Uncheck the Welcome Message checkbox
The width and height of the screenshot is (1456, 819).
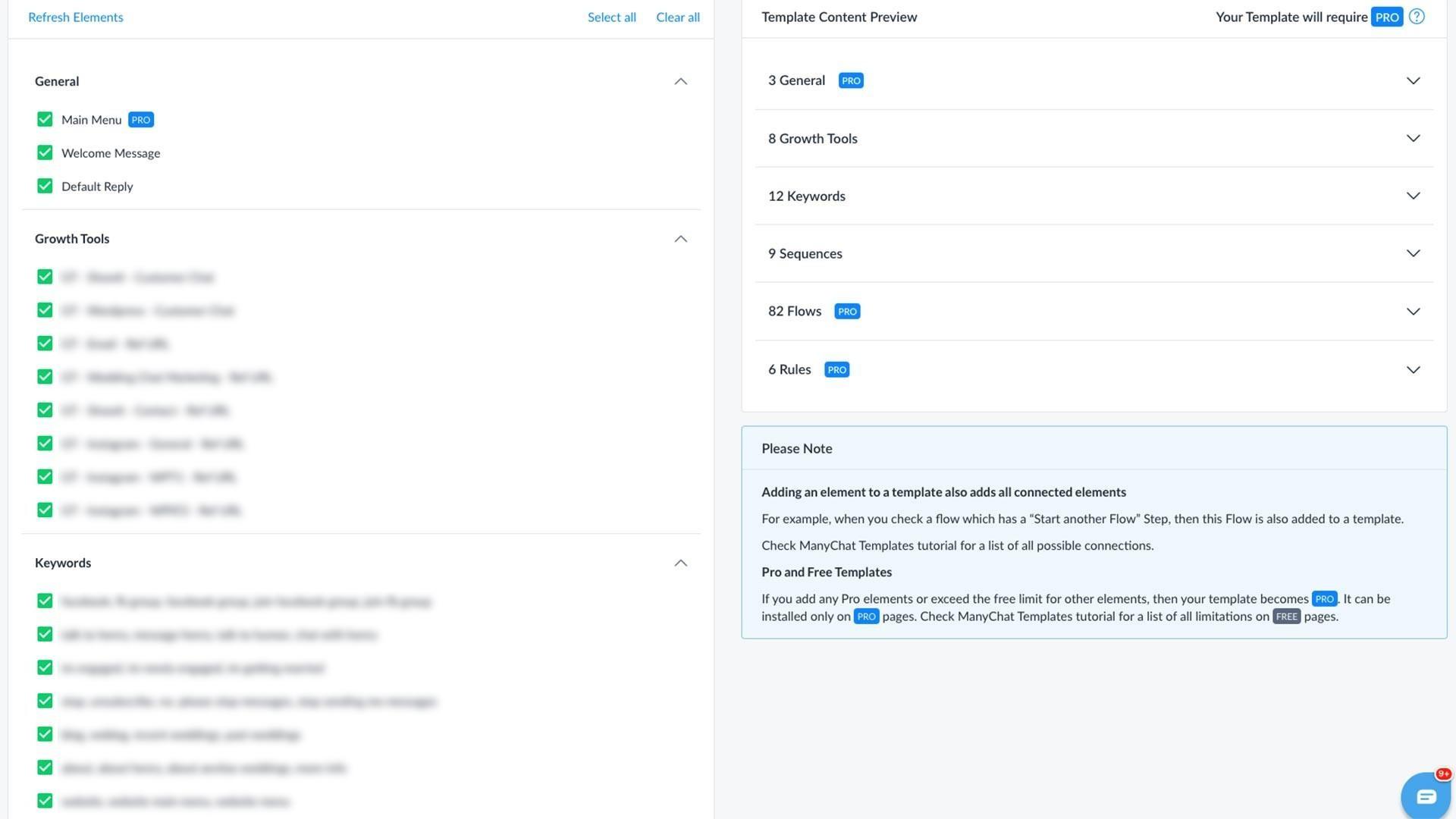pyautogui.click(x=45, y=153)
